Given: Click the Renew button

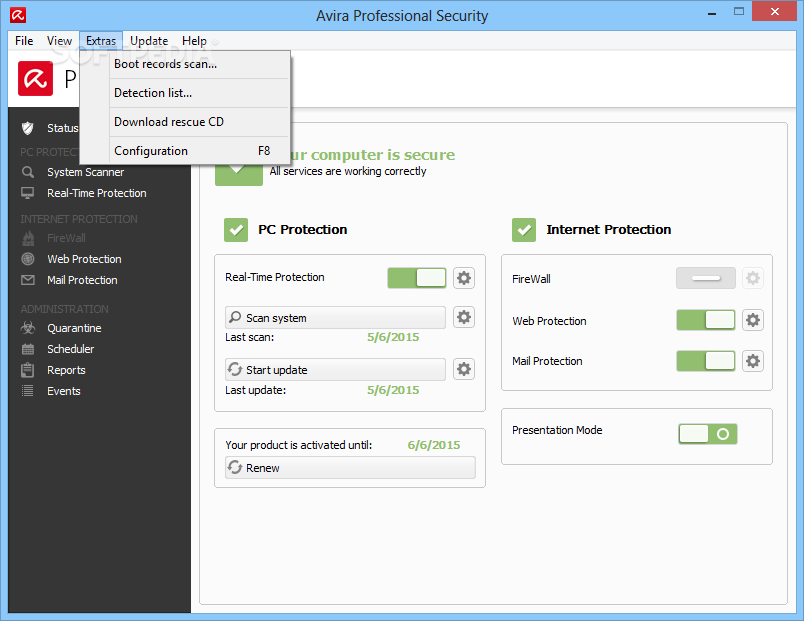Looking at the screenshot, I should pos(350,468).
